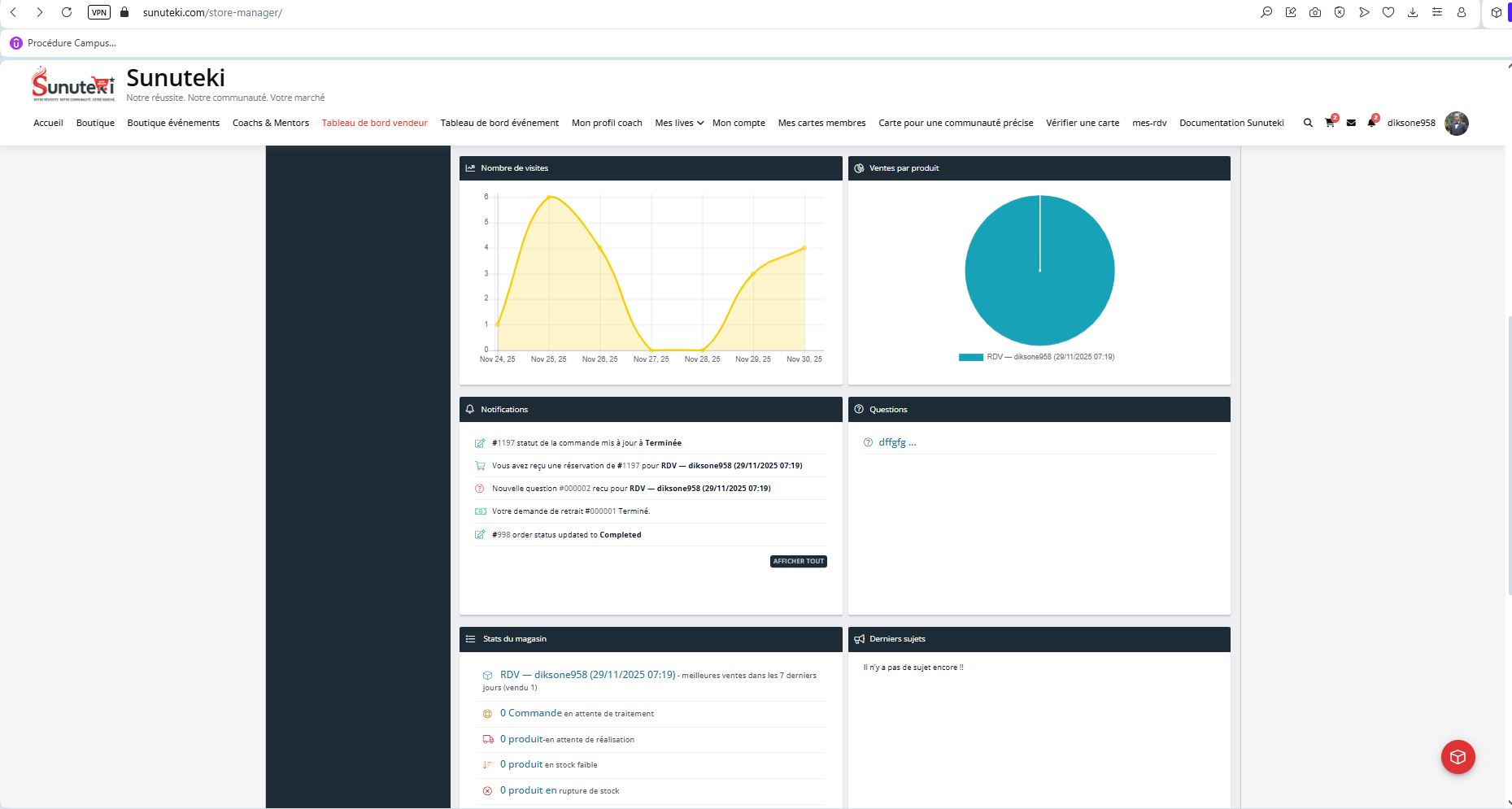Viewport: 1512px width, 809px height.
Task: Click the Sunuteki logo image
Action: pos(73,85)
